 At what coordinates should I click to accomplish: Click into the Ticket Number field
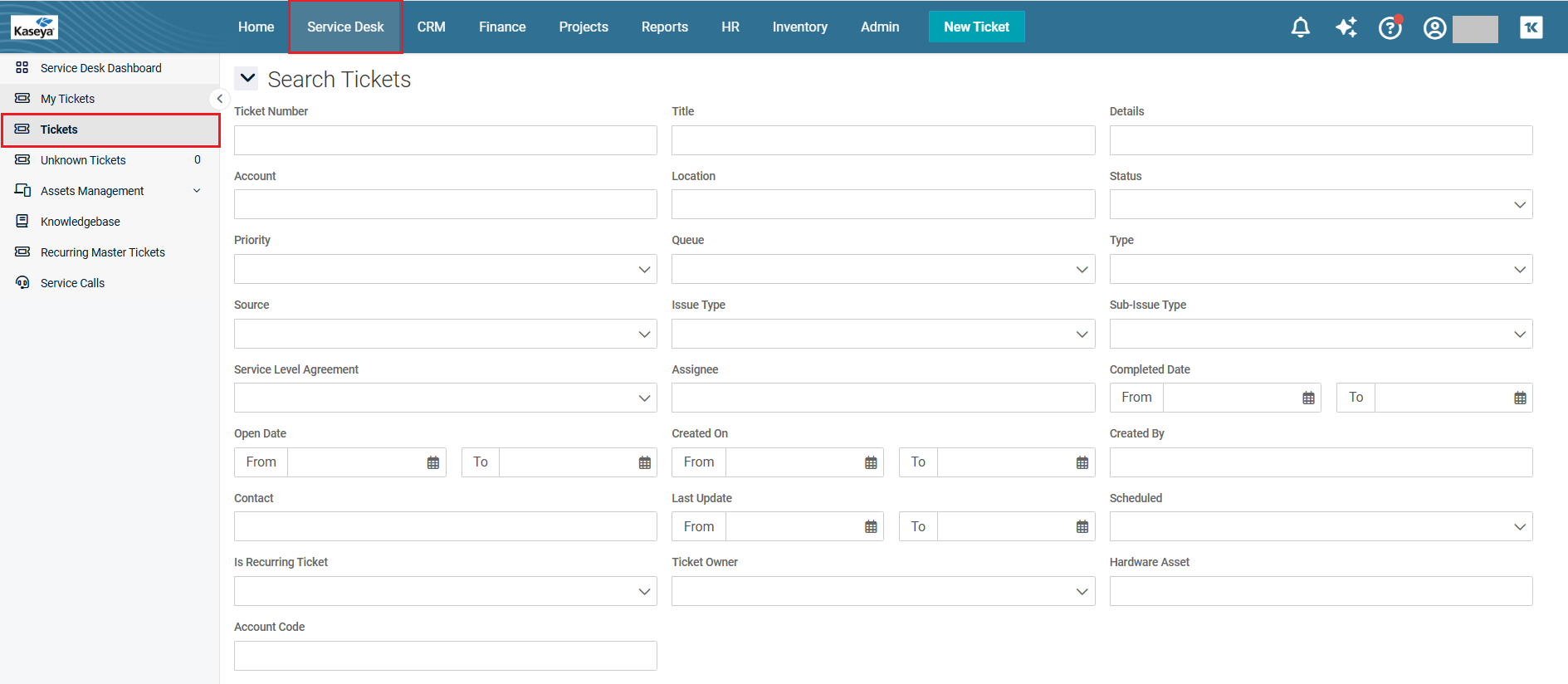tap(445, 140)
